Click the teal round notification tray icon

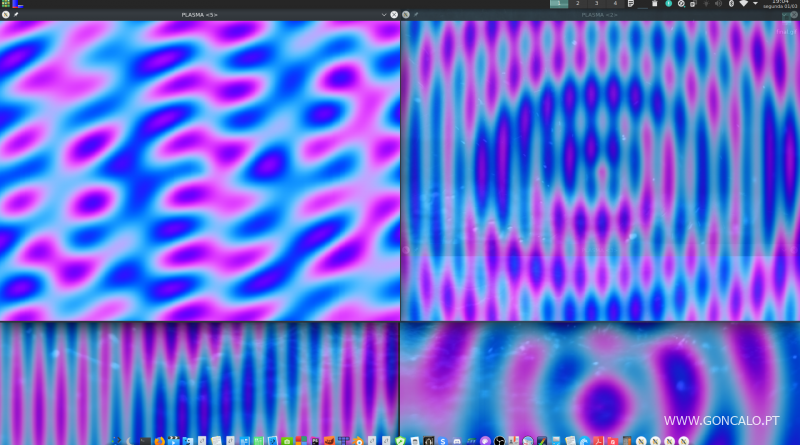(668, 4)
